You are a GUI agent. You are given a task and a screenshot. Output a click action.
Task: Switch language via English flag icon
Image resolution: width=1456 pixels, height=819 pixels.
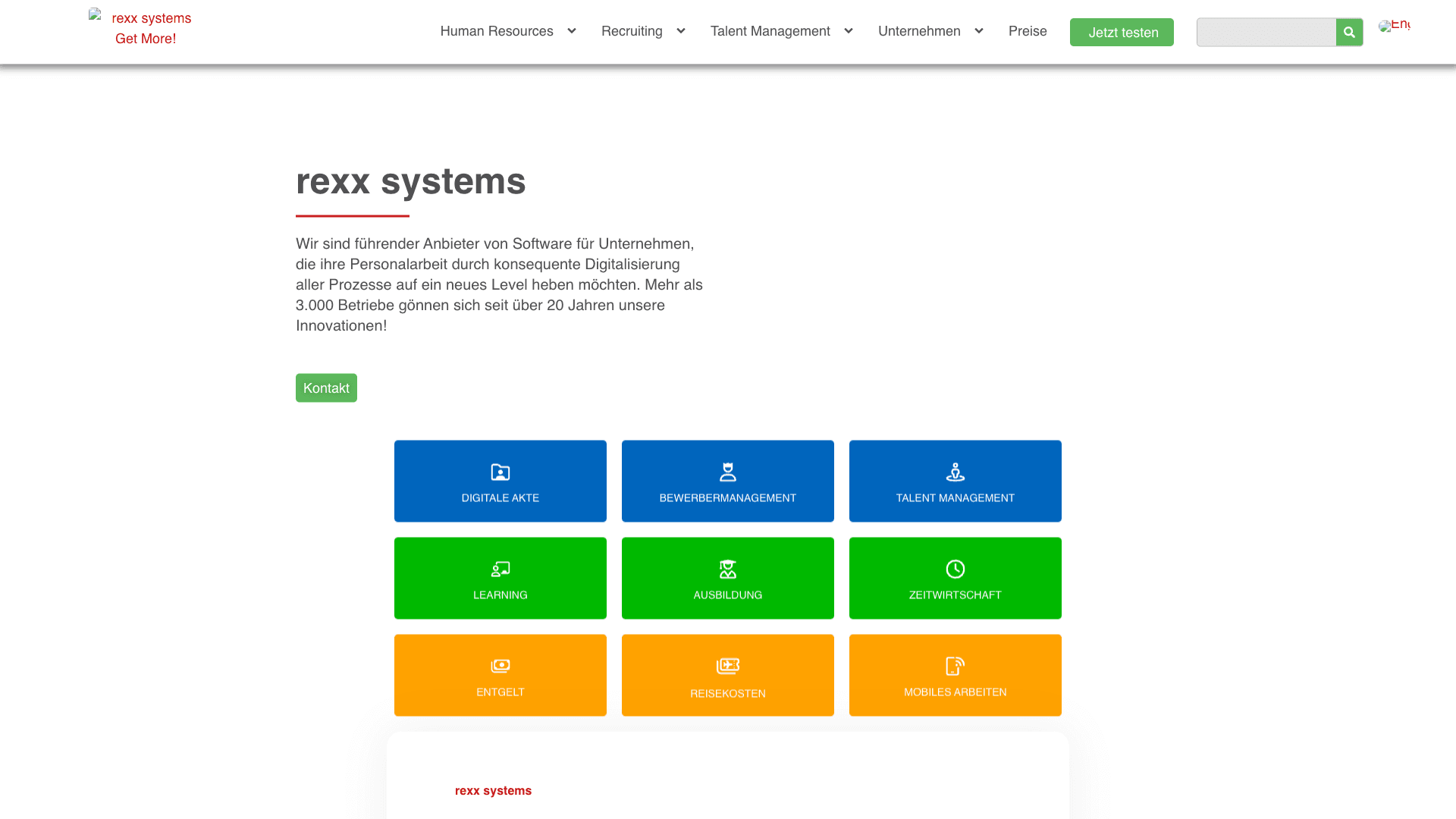(x=1394, y=26)
